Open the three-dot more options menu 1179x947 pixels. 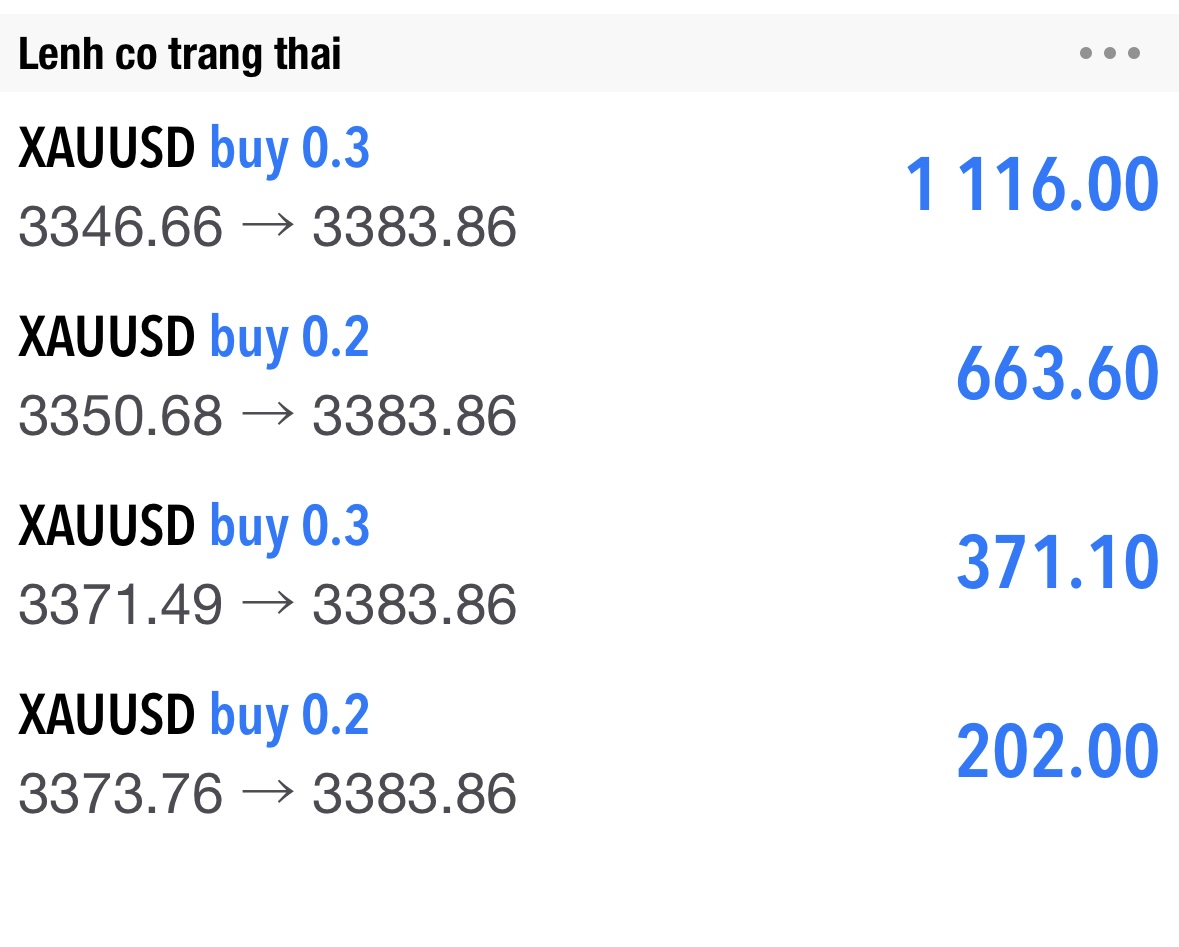(1109, 54)
